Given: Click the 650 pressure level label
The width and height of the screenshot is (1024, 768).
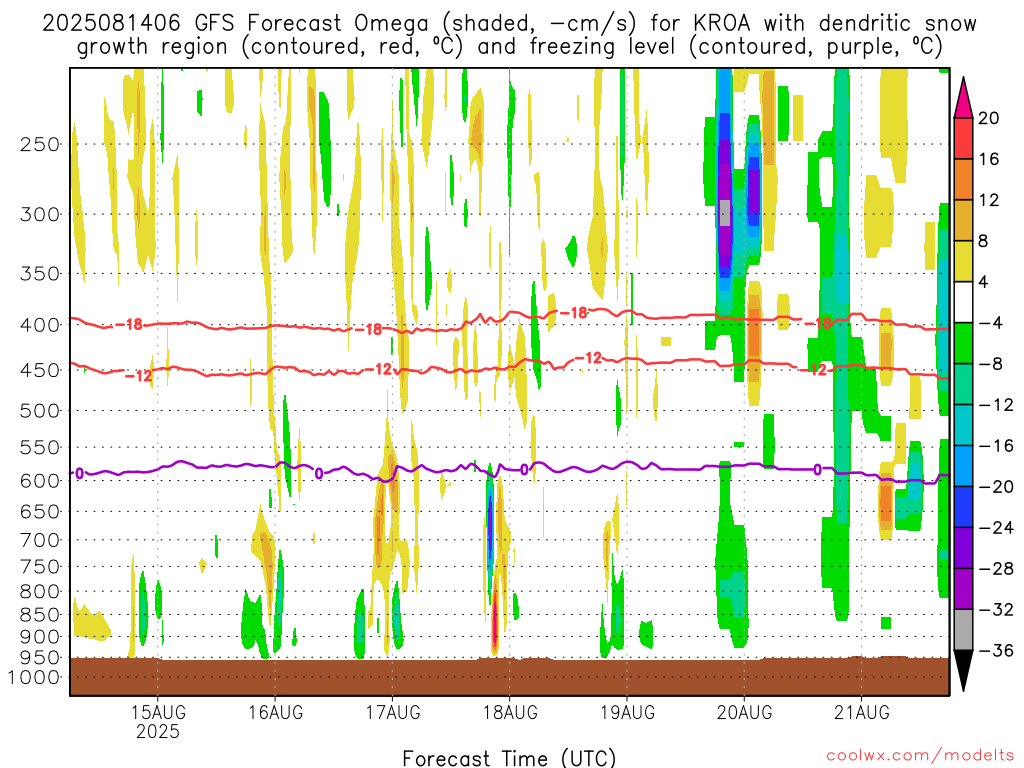Looking at the screenshot, I should pyautogui.click(x=40, y=511).
